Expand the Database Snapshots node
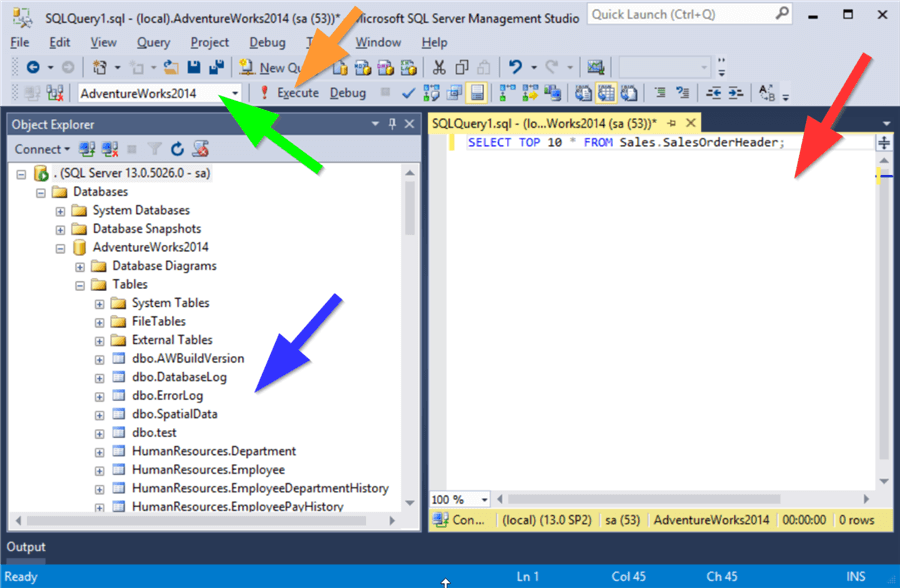Image resolution: width=900 pixels, height=588 pixels. pyautogui.click(x=60, y=230)
